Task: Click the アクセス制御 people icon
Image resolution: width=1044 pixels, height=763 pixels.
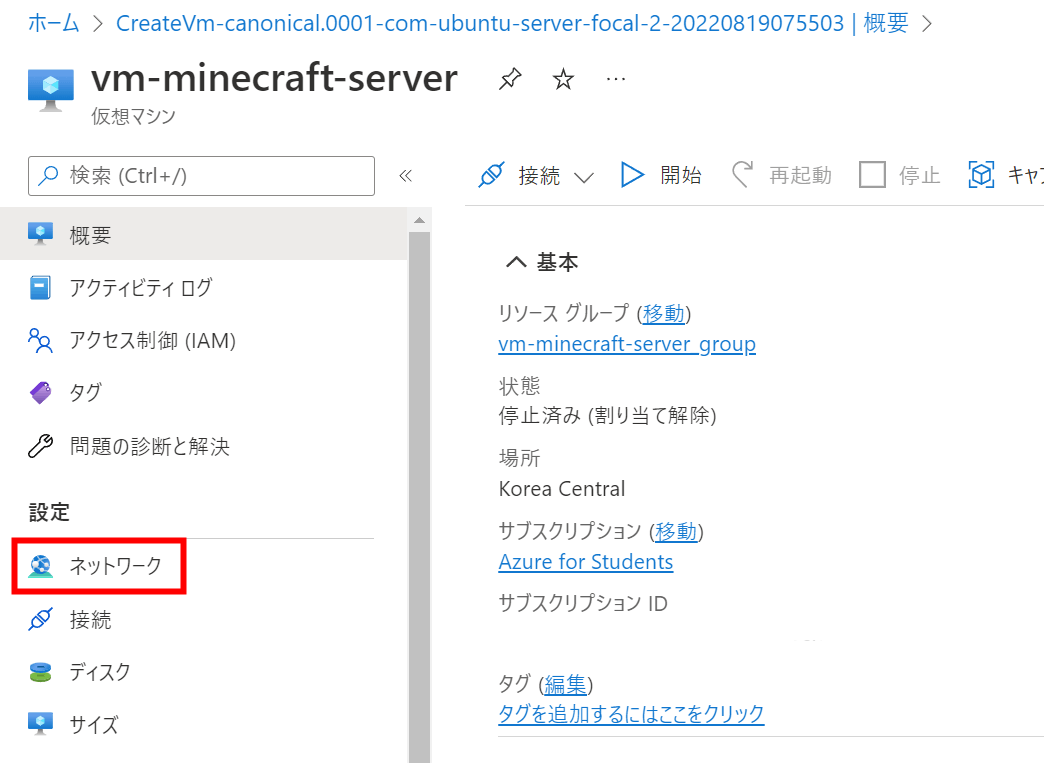Action: (x=40, y=340)
